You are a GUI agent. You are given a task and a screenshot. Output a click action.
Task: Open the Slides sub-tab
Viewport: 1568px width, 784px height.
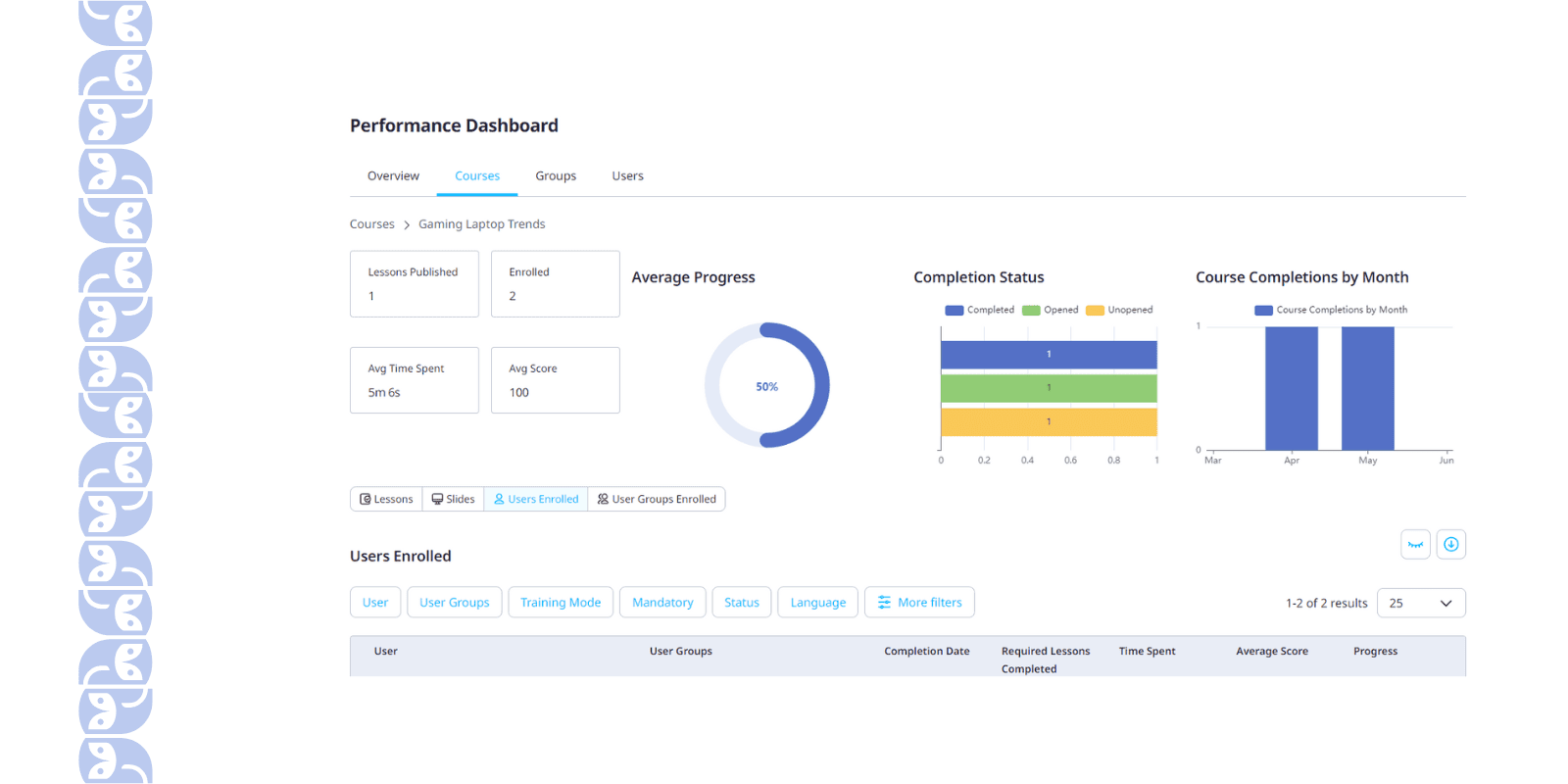pos(453,499)
